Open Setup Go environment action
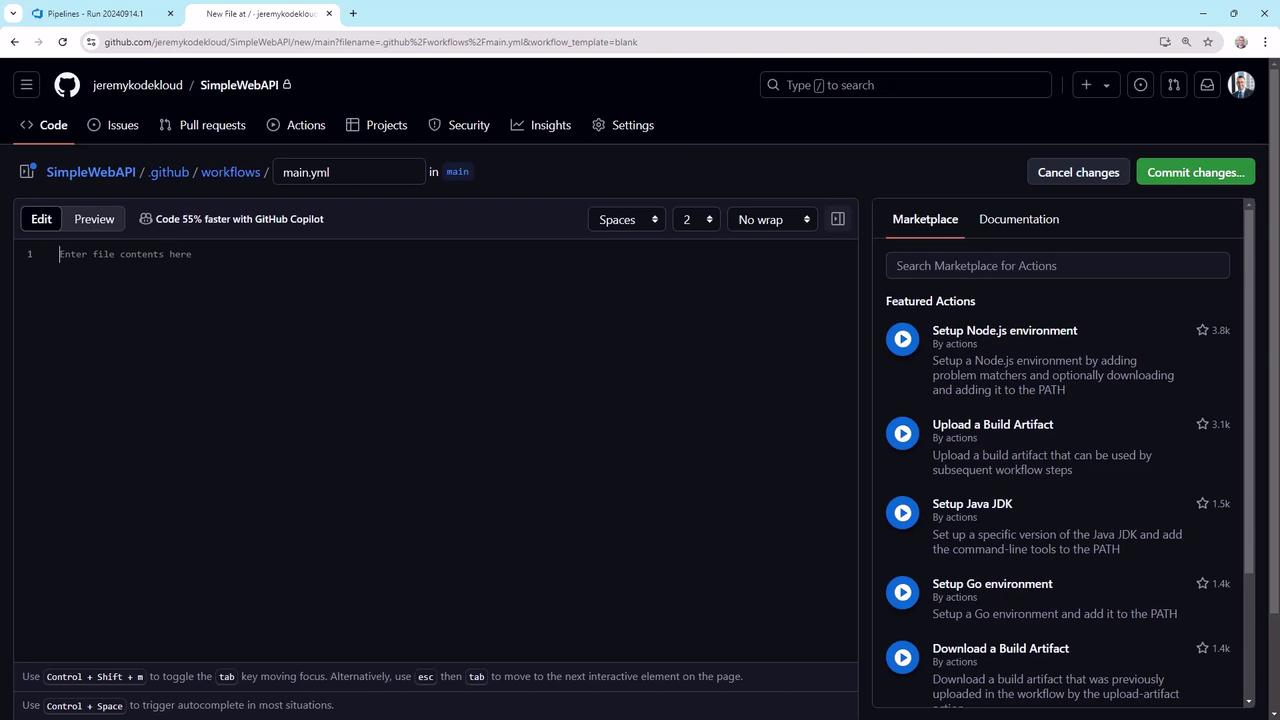The width and height of the screenshot is (1280, 720). pos(993,584)
